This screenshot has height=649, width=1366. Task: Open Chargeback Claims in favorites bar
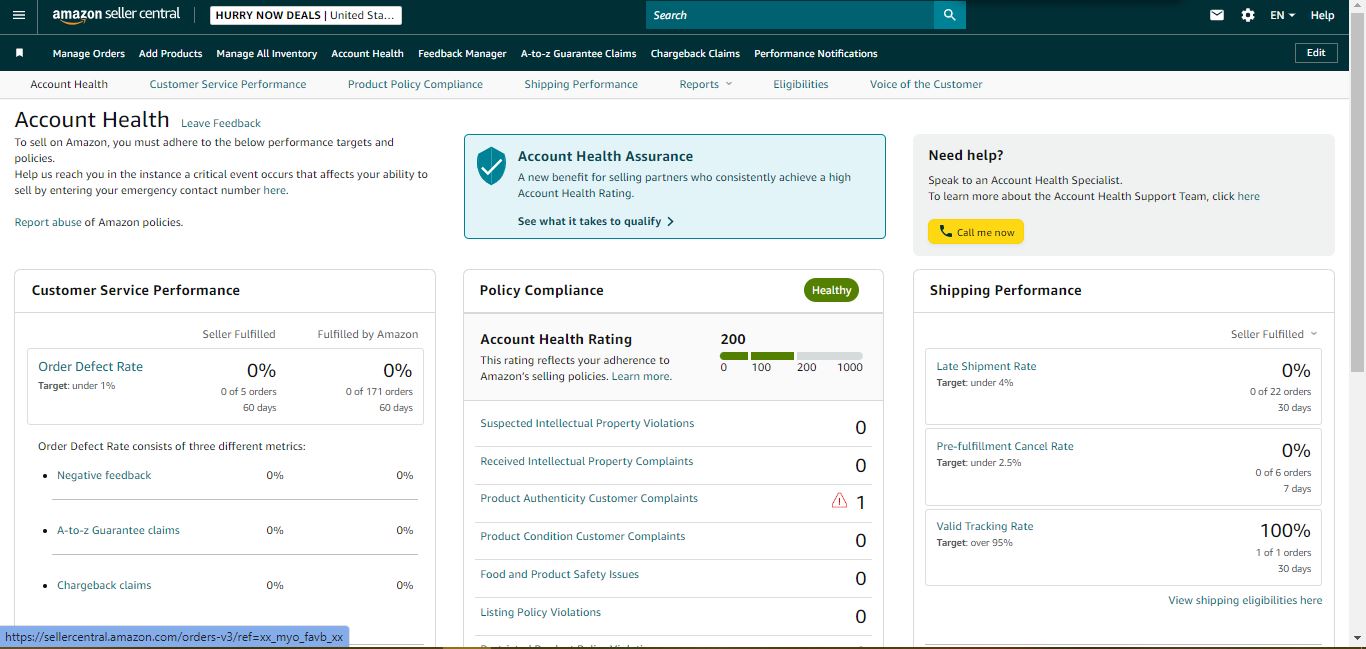point(695,53)
